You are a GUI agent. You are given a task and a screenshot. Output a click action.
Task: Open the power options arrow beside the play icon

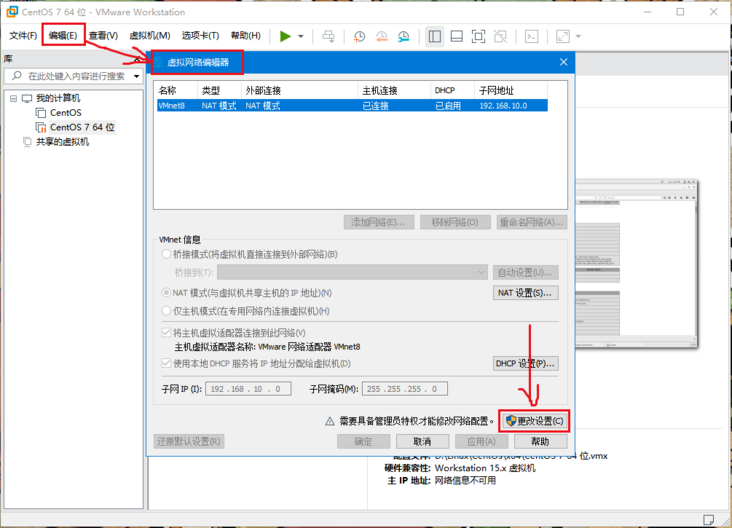[301, 36]
